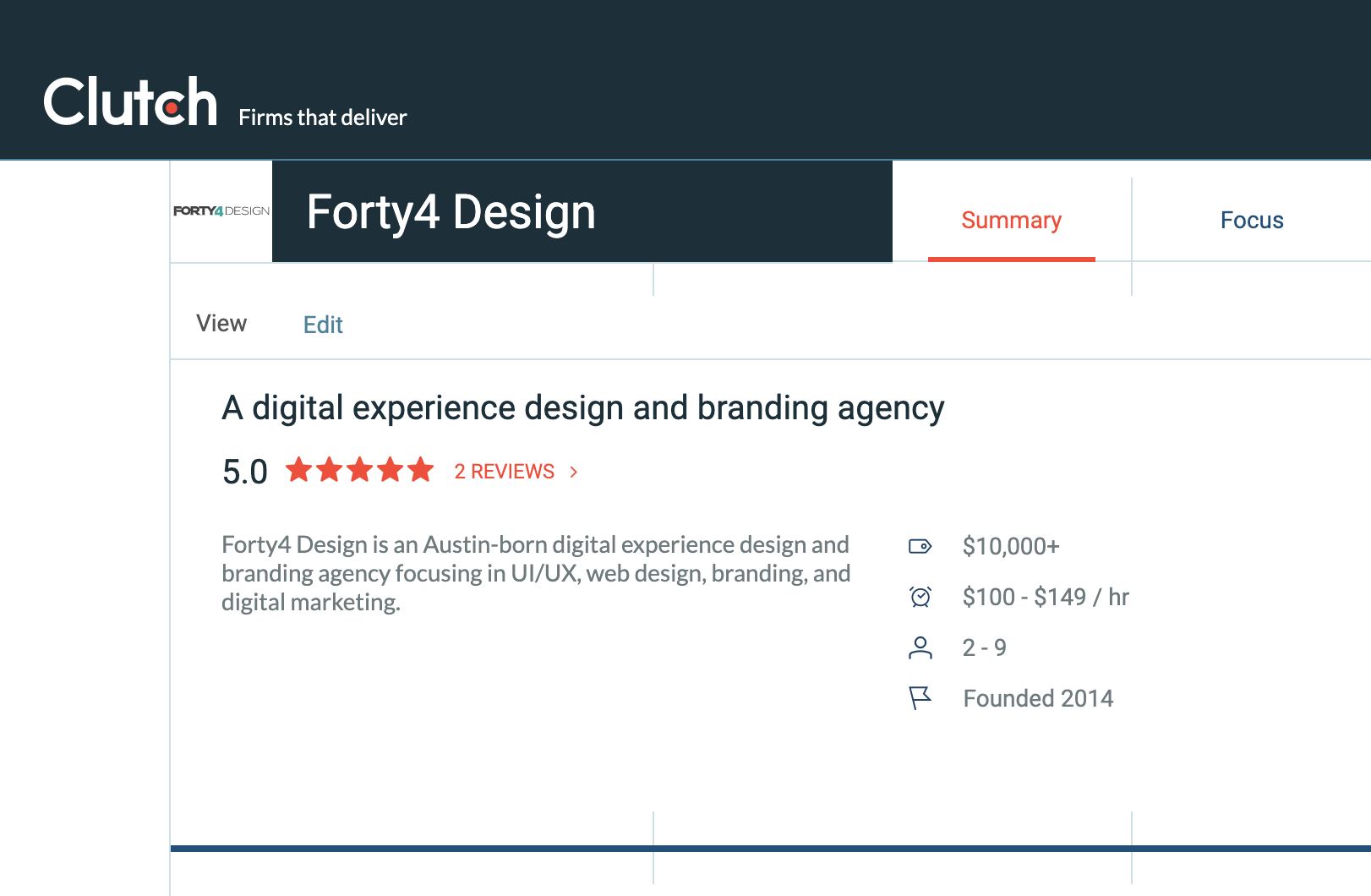Open the 2 Reviews link
This screenshot has width=1371, height=896.
[505, 472]
